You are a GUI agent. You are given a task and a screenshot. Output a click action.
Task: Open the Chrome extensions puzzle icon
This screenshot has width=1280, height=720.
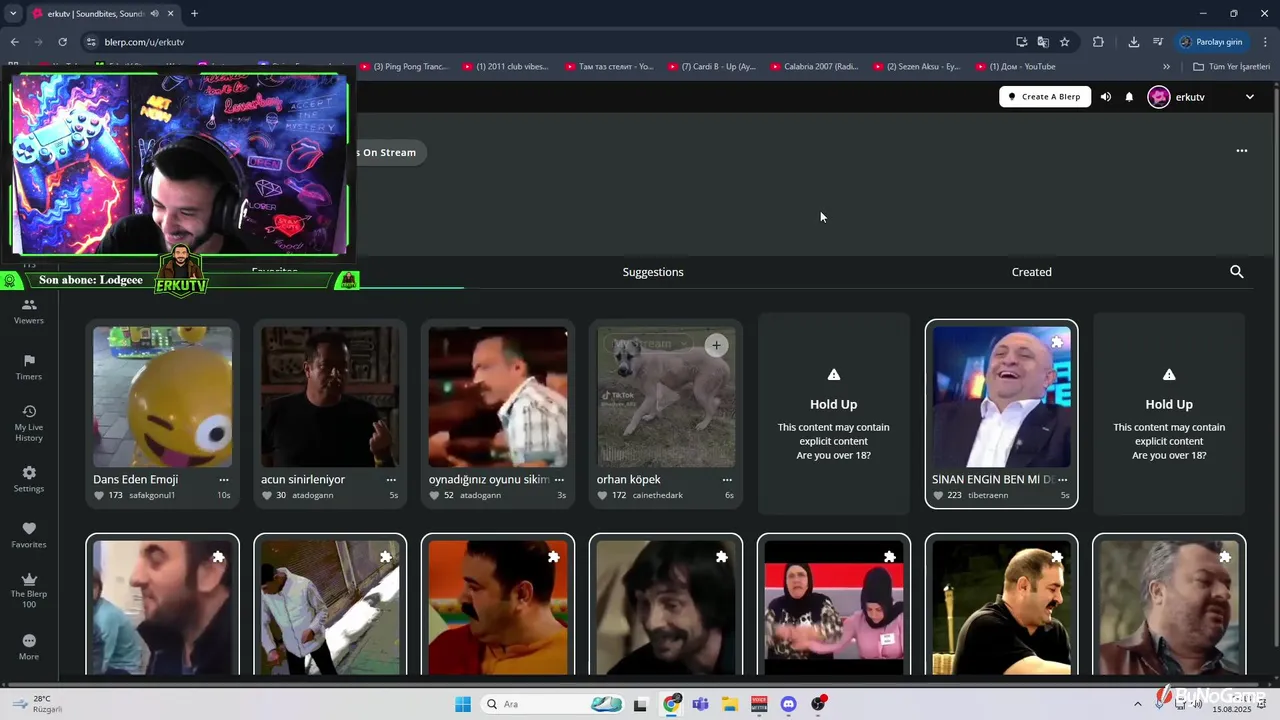[1098, 42]
